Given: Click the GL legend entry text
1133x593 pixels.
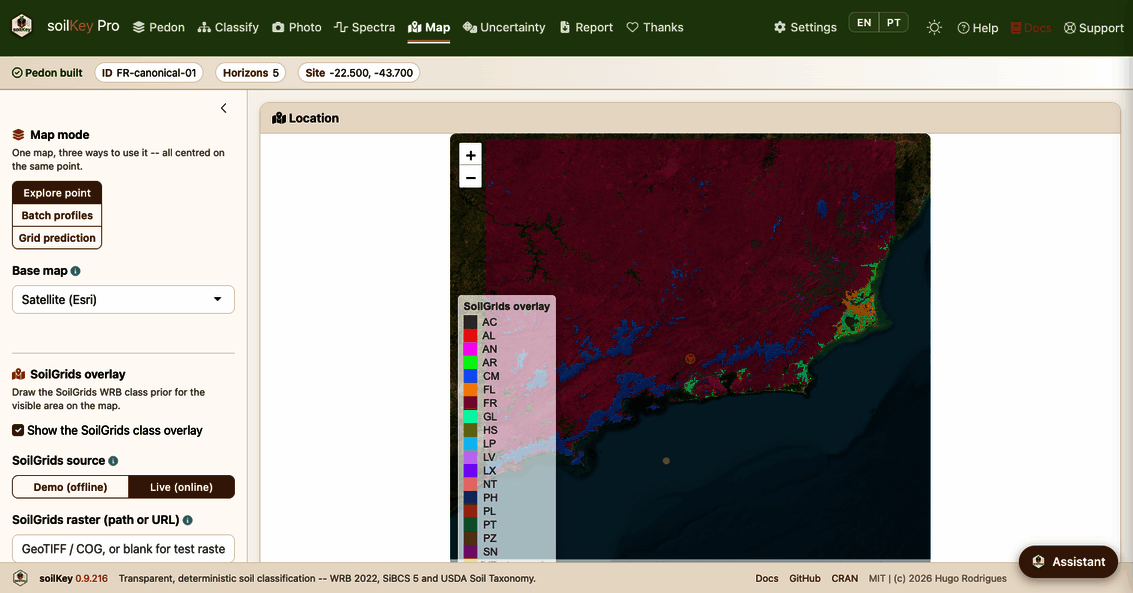Looking at the screenshot, I should point(490,417).
